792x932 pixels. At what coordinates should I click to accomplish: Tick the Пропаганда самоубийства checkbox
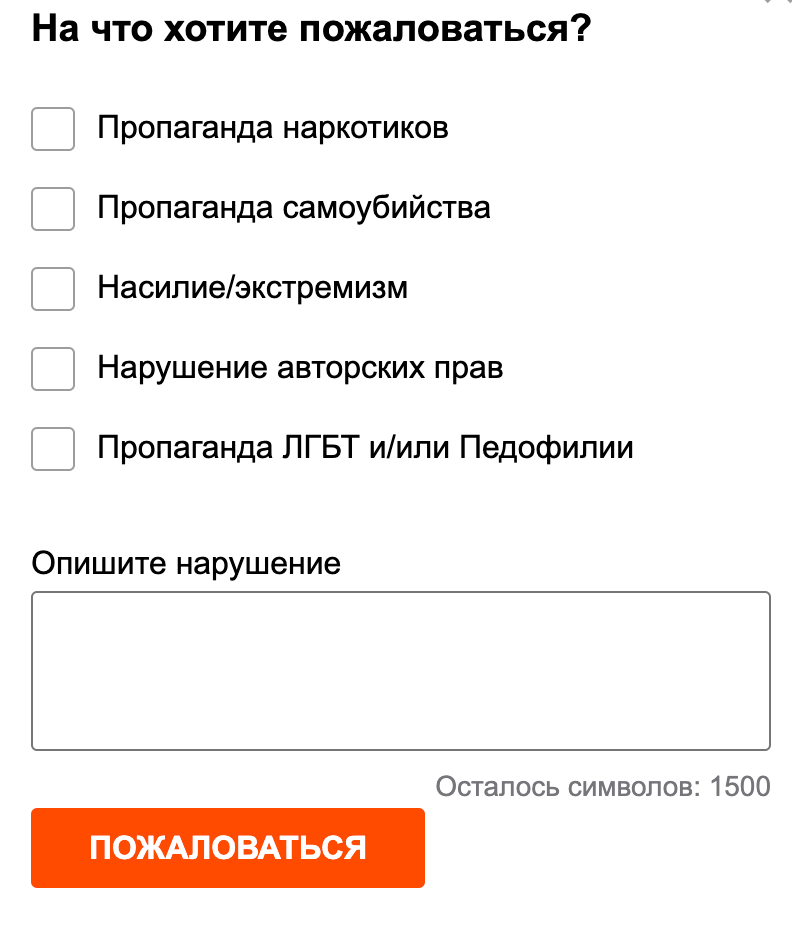point(53,209)
